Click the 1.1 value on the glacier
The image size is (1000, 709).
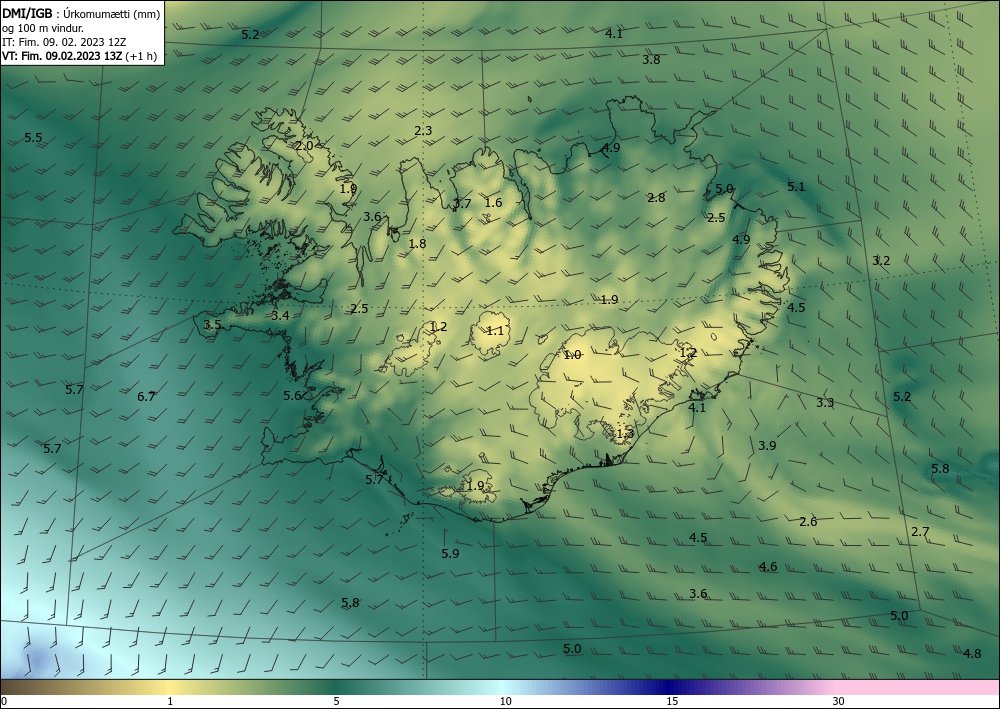click(x=495, y=330)
